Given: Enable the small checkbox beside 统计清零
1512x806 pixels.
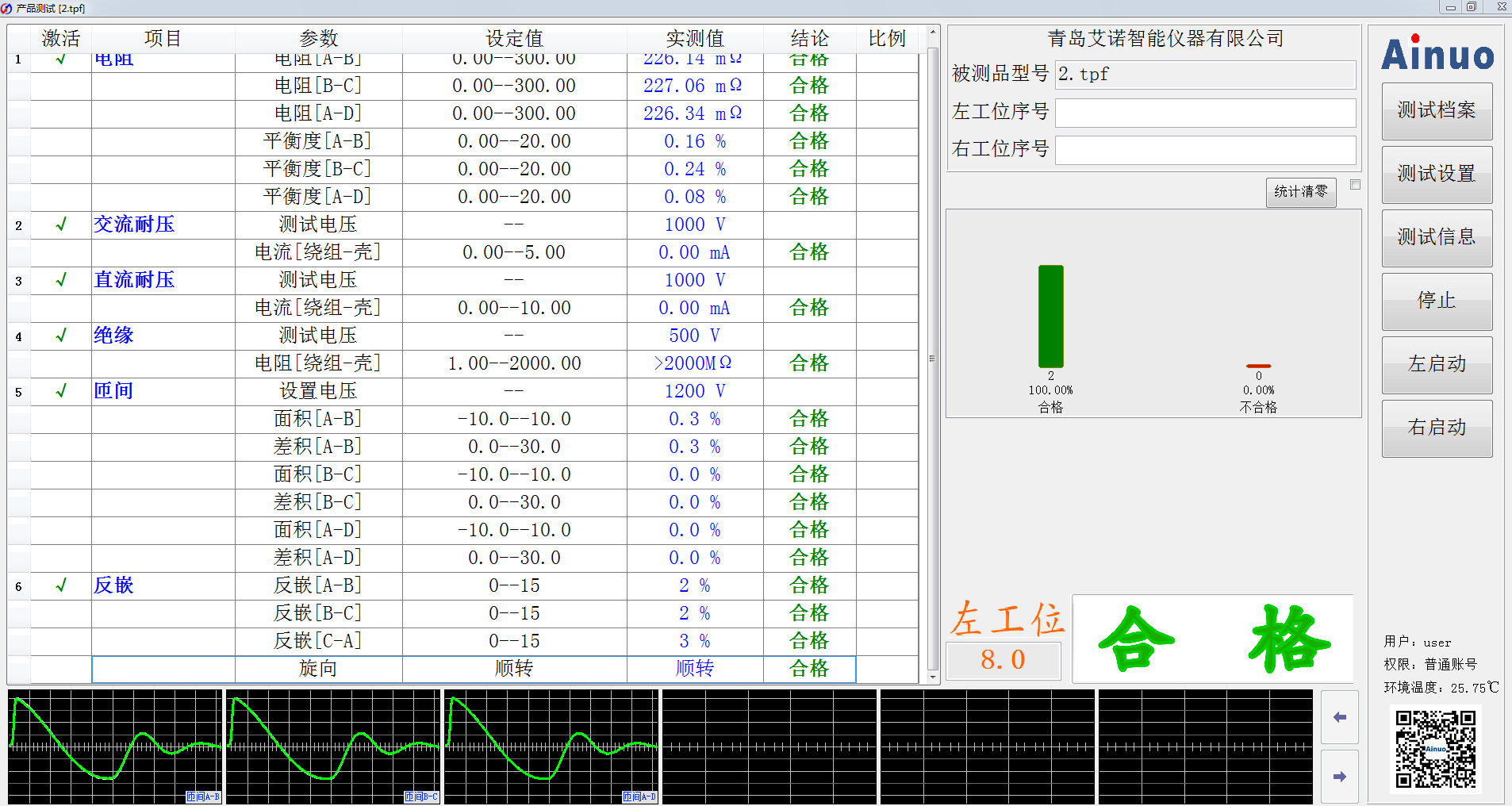Looking at the screenshot, I should pyautogui.click(x=1355, y=183).
